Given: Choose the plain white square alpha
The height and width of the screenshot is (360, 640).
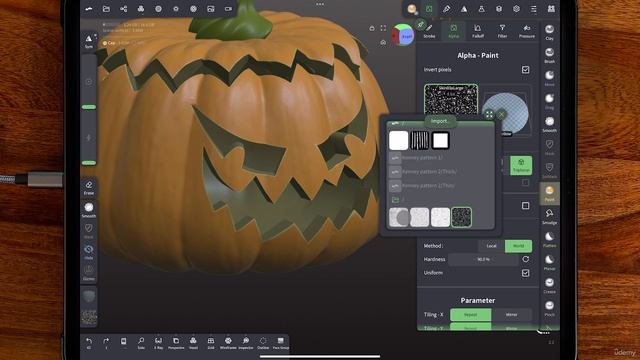Looking at the screenshot, I should (x=398, y=140).
